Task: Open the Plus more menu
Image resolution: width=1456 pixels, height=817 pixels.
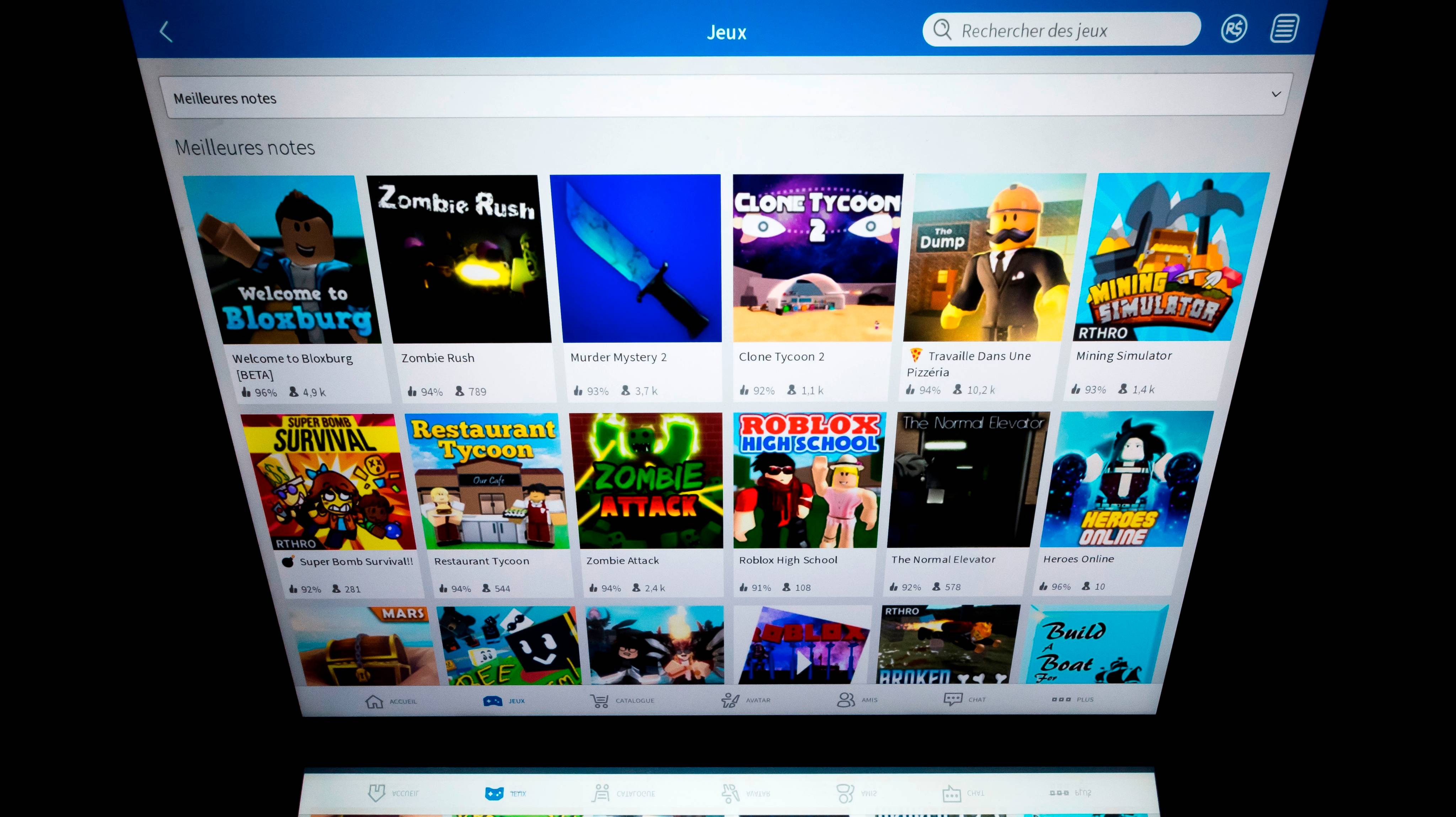Action: [x=1072, y=699]
